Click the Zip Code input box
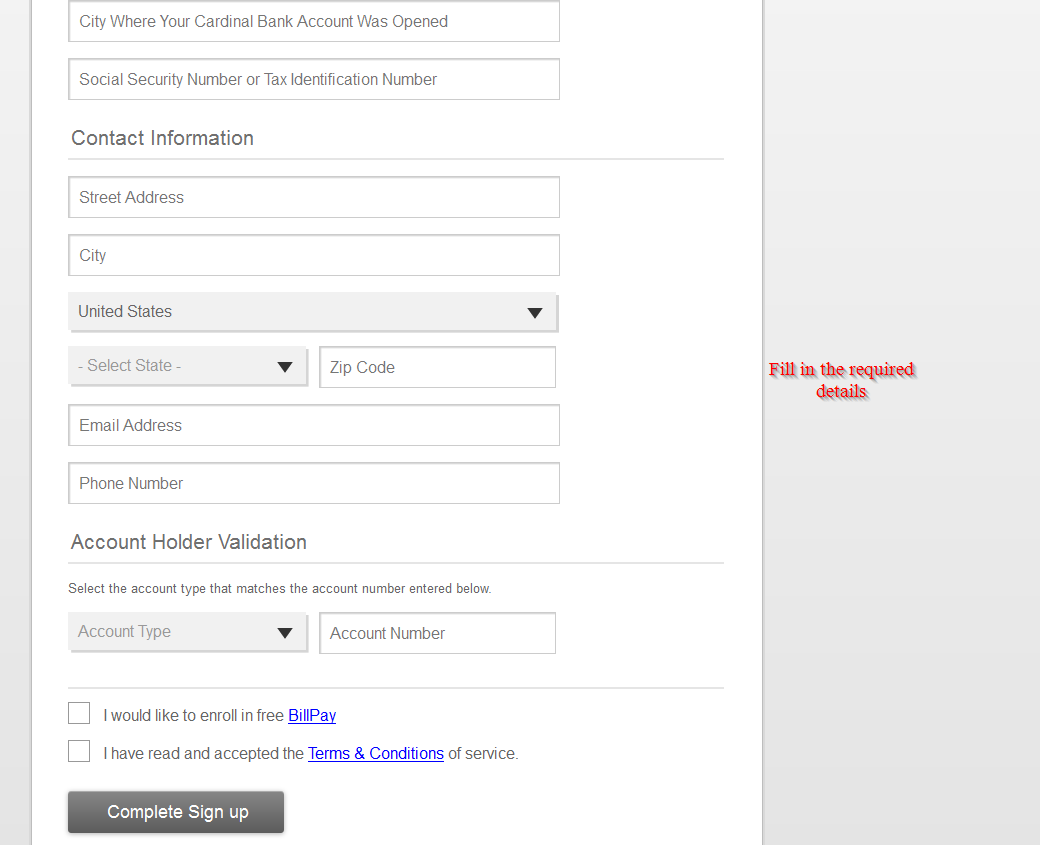This screenshot has height=845, width=1040. coord(437,368)
